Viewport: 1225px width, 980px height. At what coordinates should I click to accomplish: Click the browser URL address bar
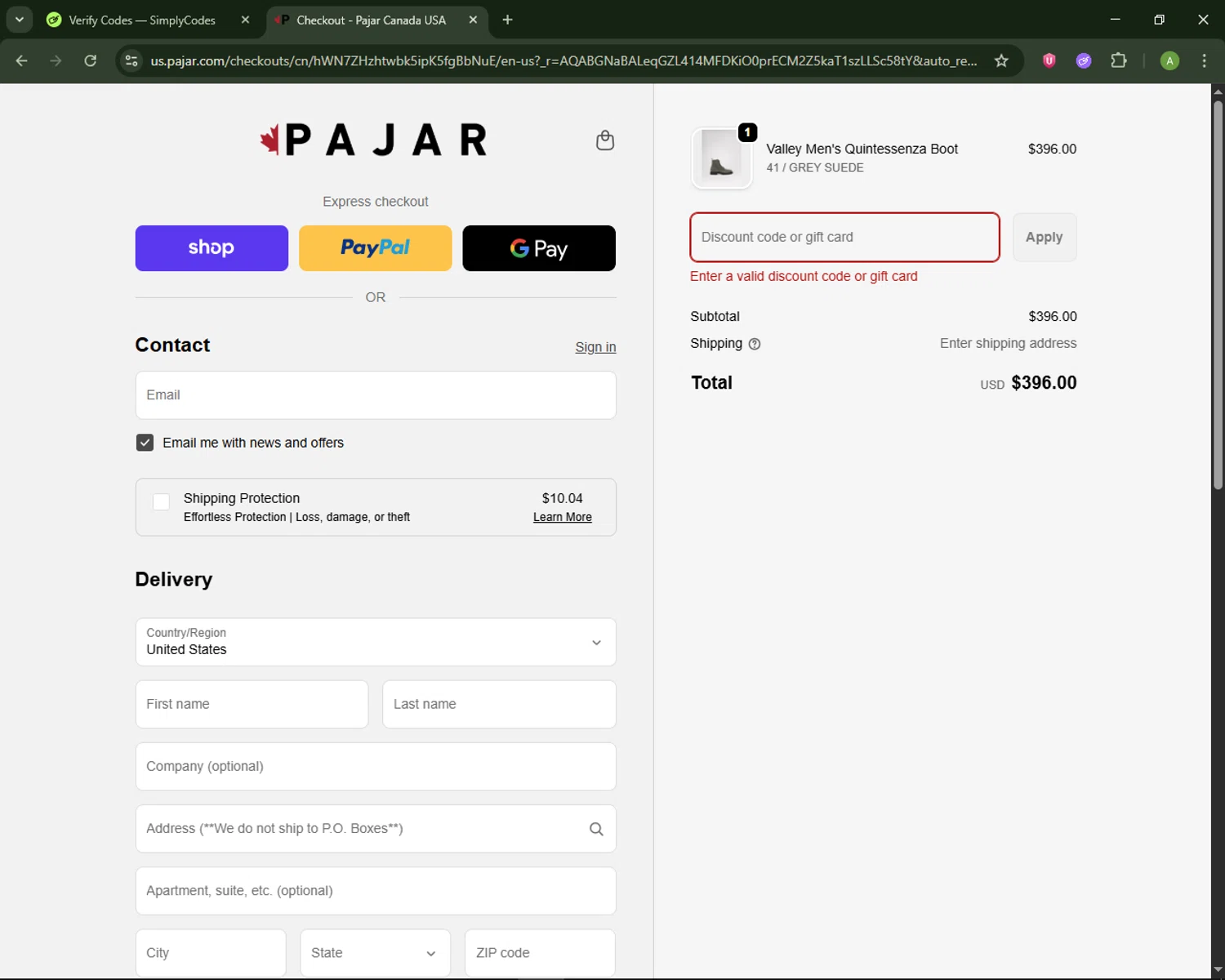click(563, 60)
